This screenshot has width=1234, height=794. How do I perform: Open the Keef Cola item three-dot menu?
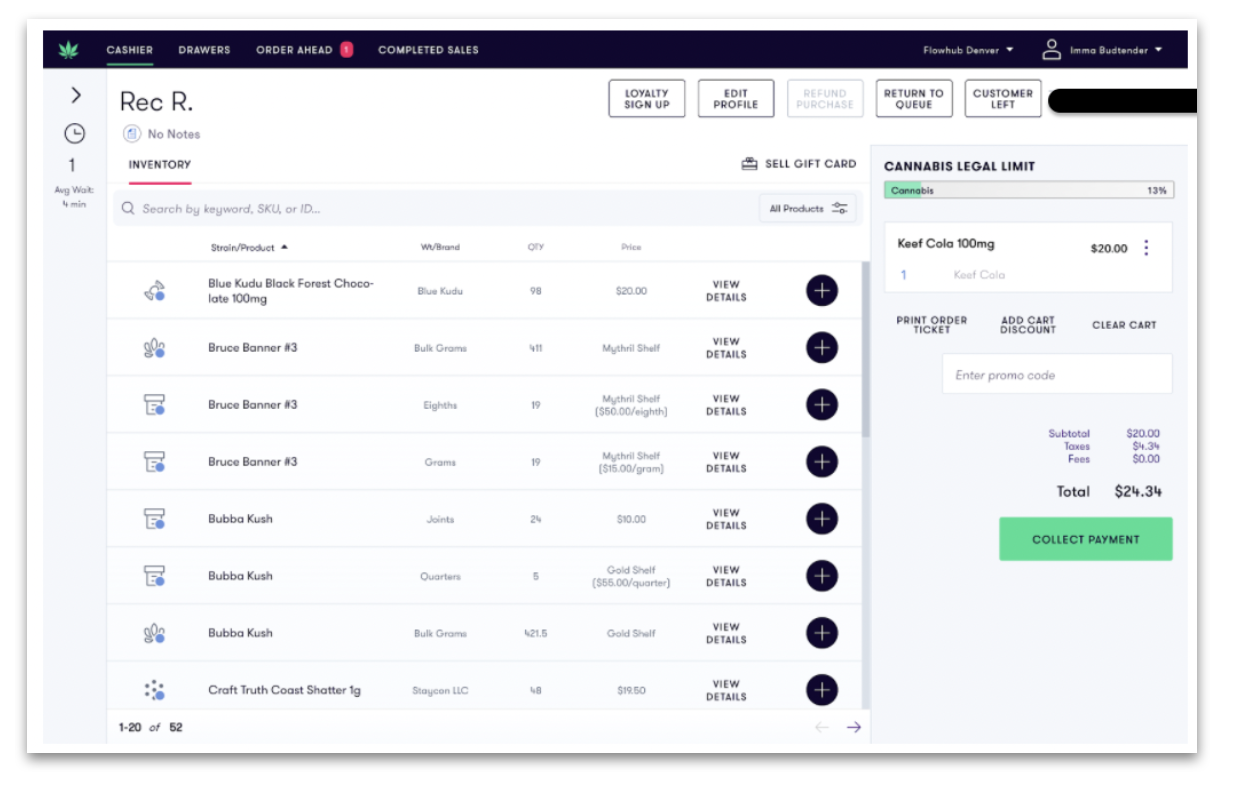(1146, 248)
